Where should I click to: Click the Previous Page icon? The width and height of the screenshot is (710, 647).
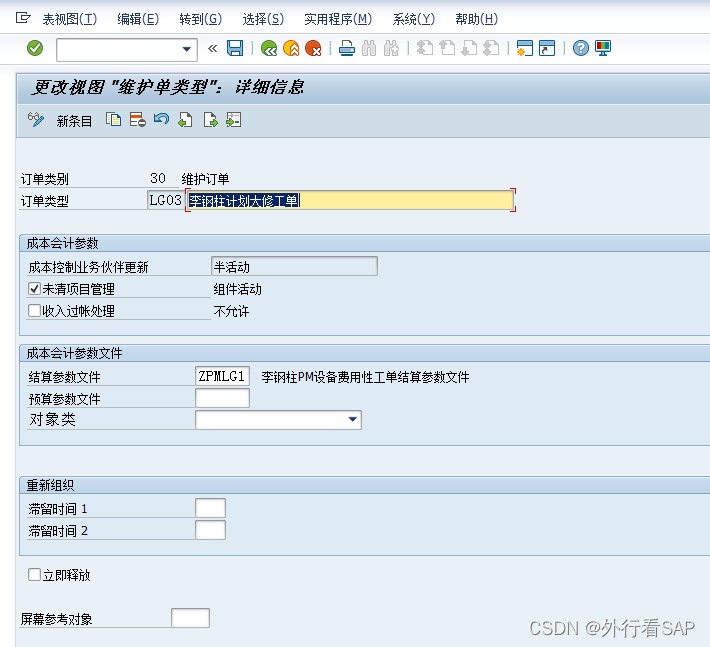(x=447, y=48)
